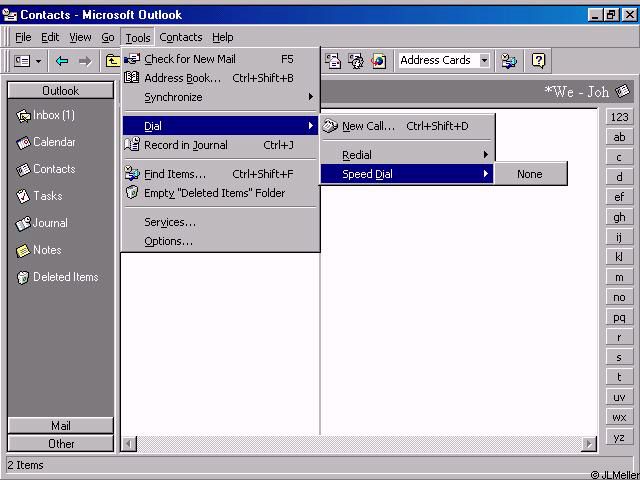Image resolution: width=640 pixels, height=480 pixels.
Task: Jump to contacts under kl
Action: coord(619,257)
